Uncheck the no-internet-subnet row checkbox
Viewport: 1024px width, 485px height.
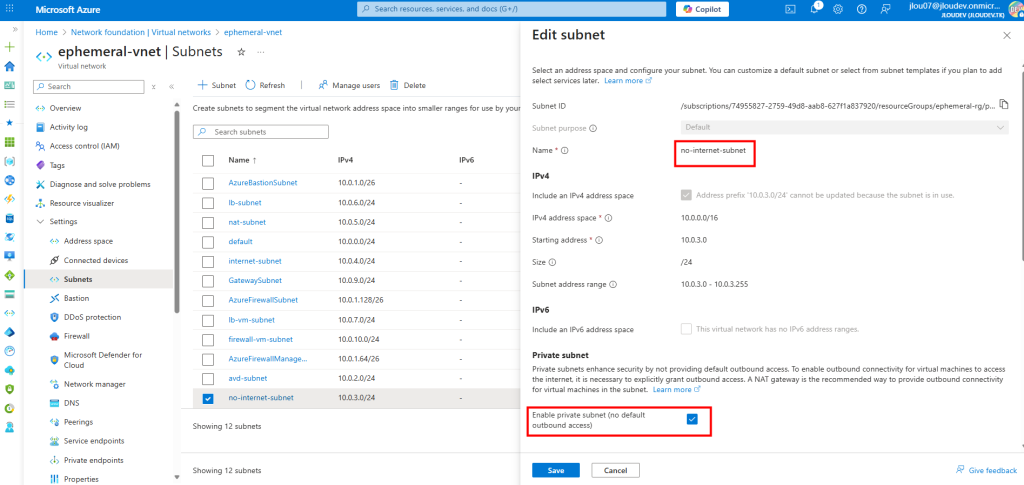[208, 398]
